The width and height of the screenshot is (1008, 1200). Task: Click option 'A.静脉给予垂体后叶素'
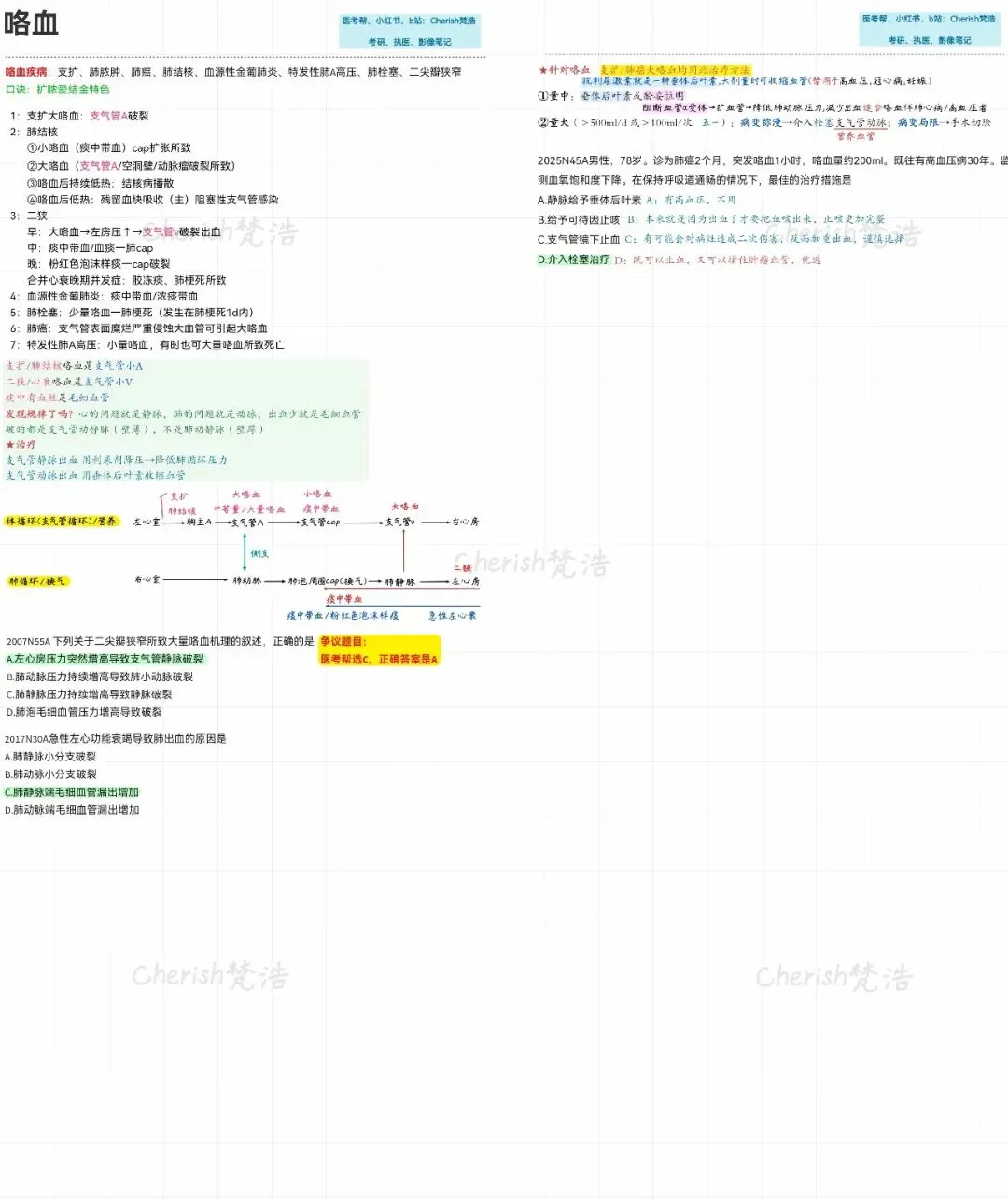tap(590, 200)
